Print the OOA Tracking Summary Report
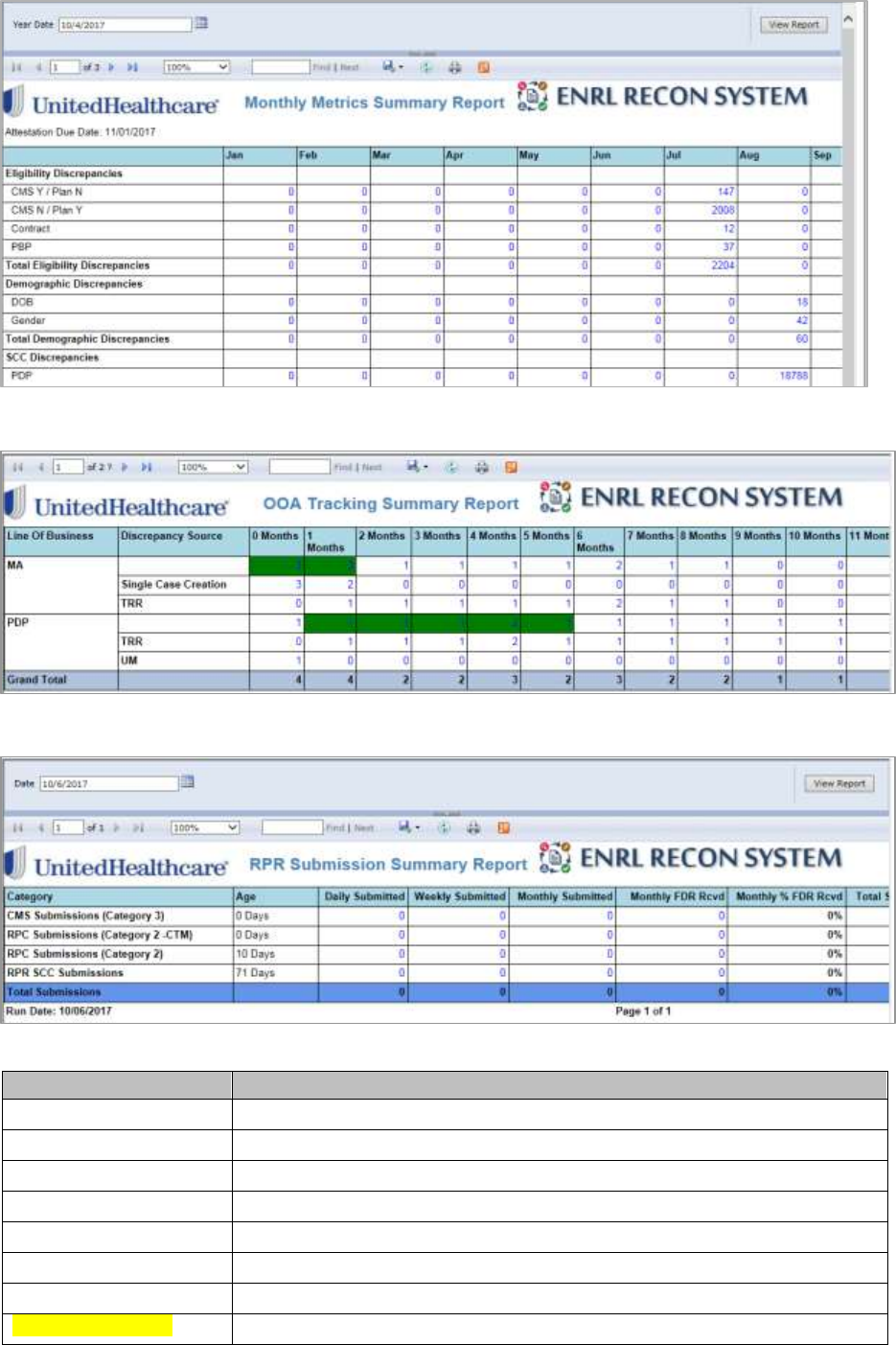 pos(482,467)
